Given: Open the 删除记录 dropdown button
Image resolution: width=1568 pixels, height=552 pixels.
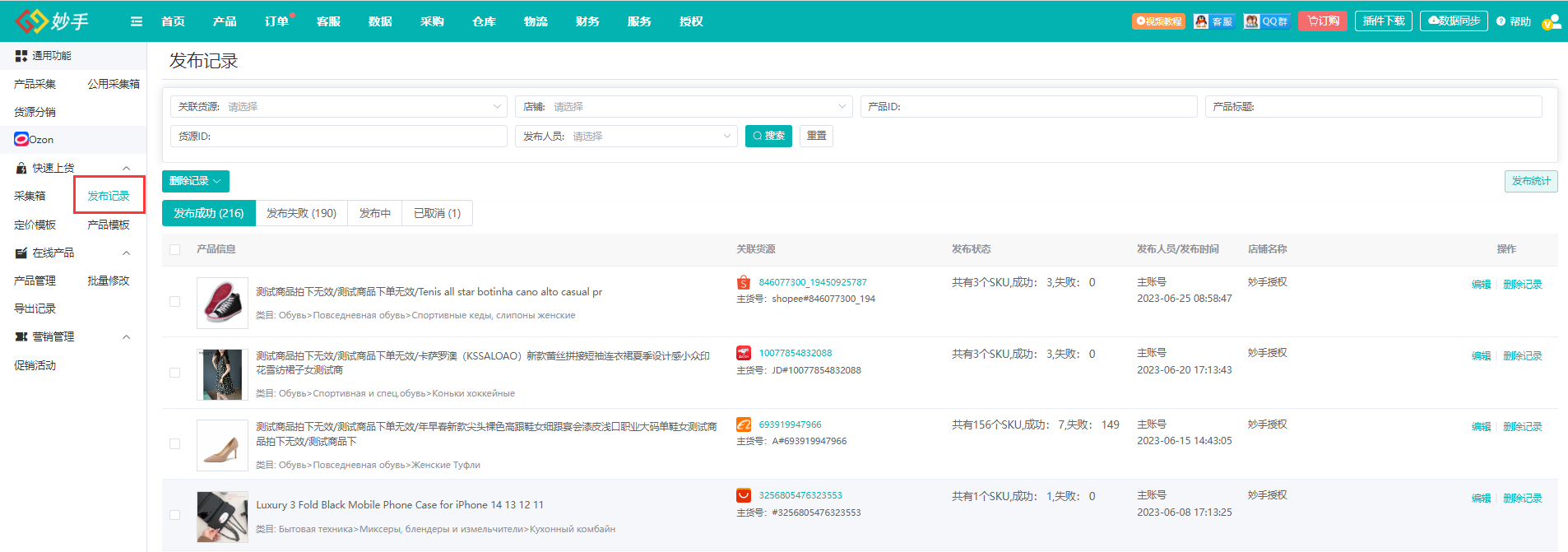Looking at the screenshot, I should pyautogui.click(x=195, y=181).
